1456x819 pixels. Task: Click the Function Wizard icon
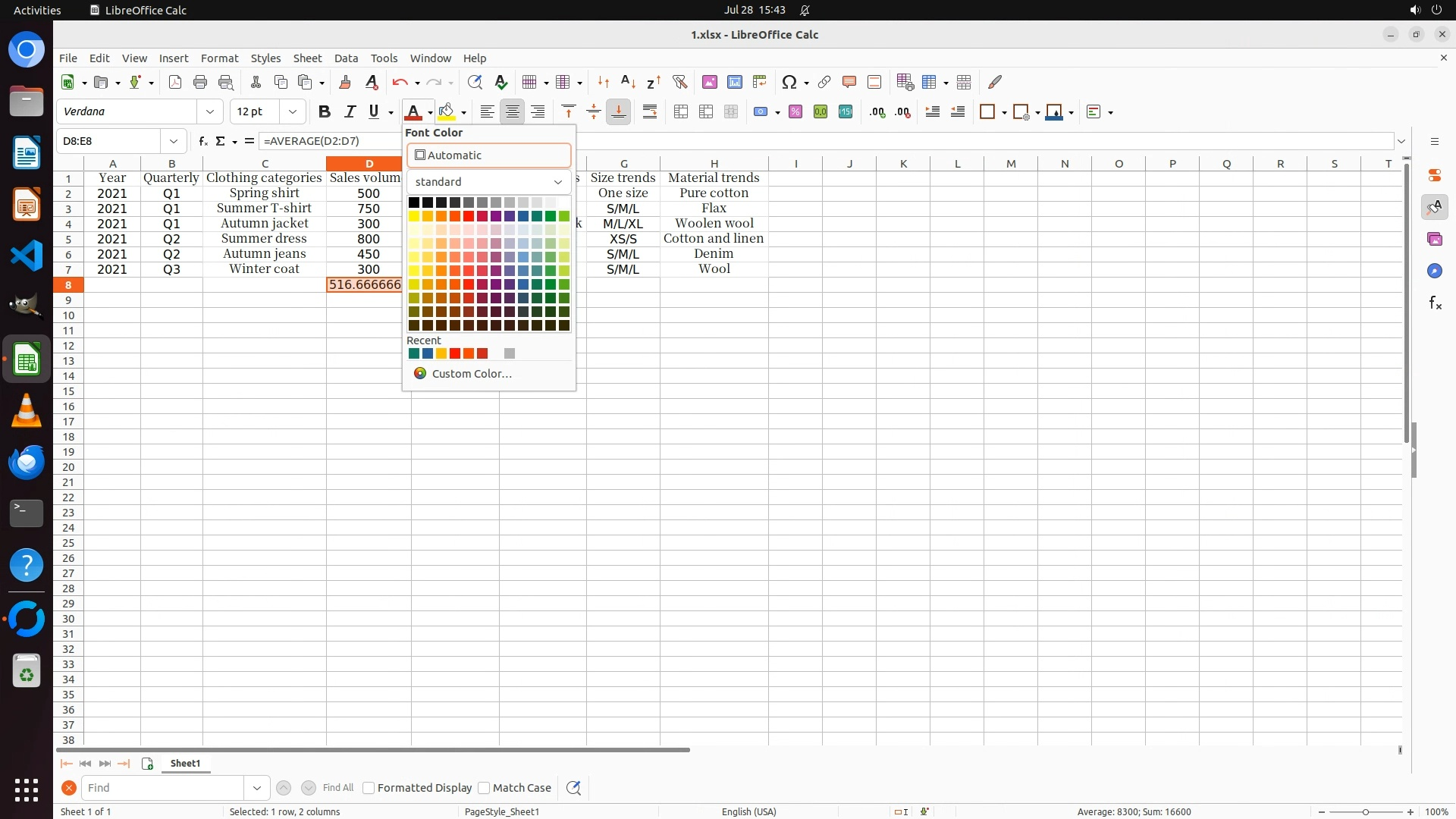click(x=202, y=141)
